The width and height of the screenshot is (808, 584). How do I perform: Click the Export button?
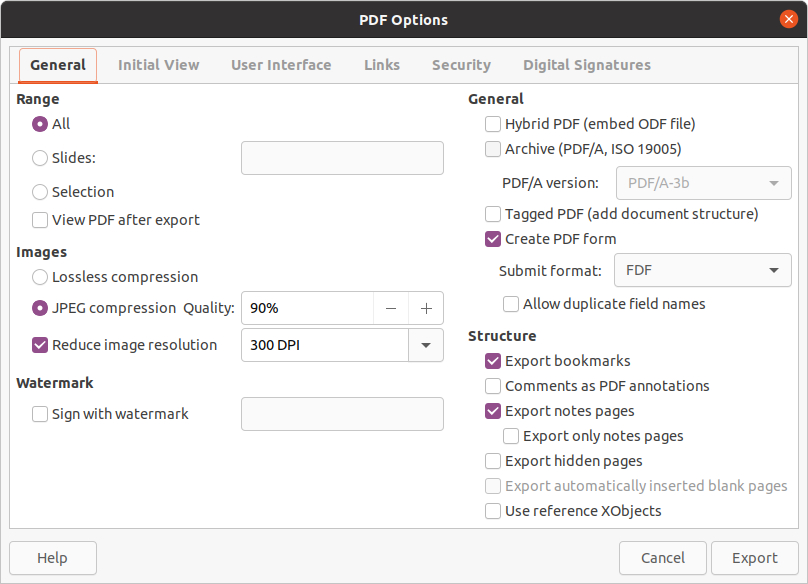click(754, 558)
